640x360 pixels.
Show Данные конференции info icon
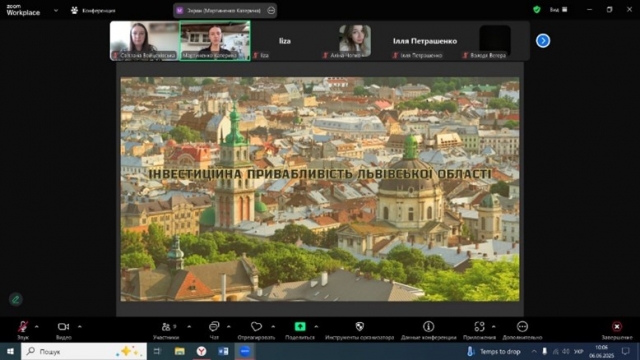429,327
